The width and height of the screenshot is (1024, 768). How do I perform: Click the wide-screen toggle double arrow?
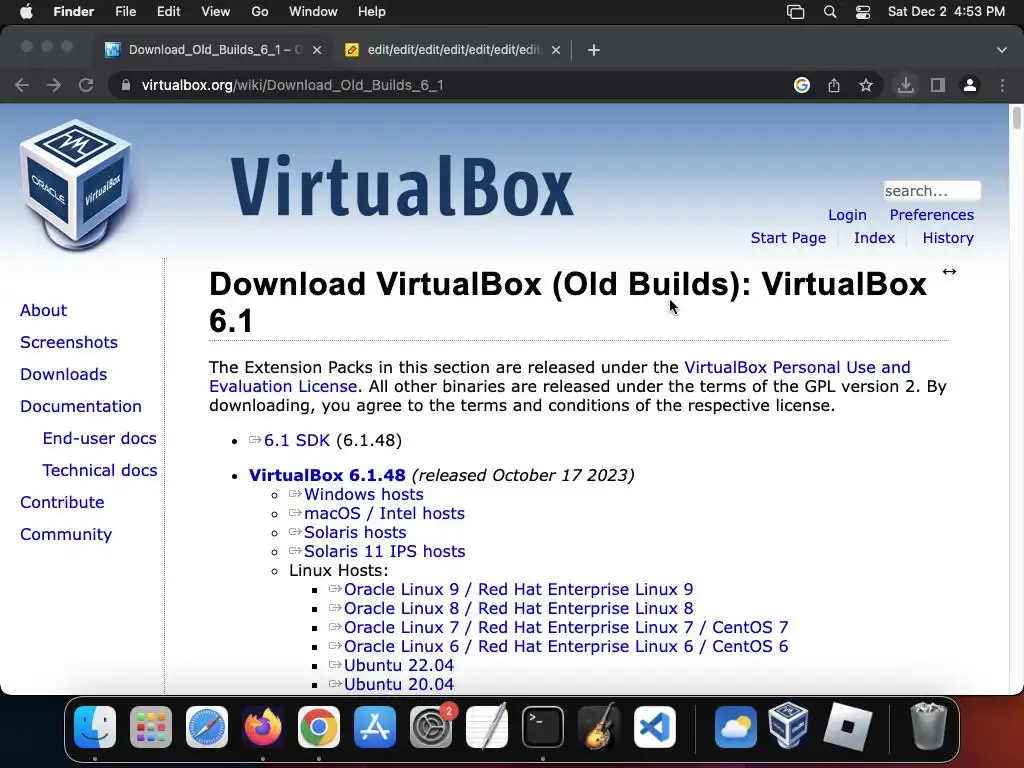pyautogui.click(x=950, y=272)
